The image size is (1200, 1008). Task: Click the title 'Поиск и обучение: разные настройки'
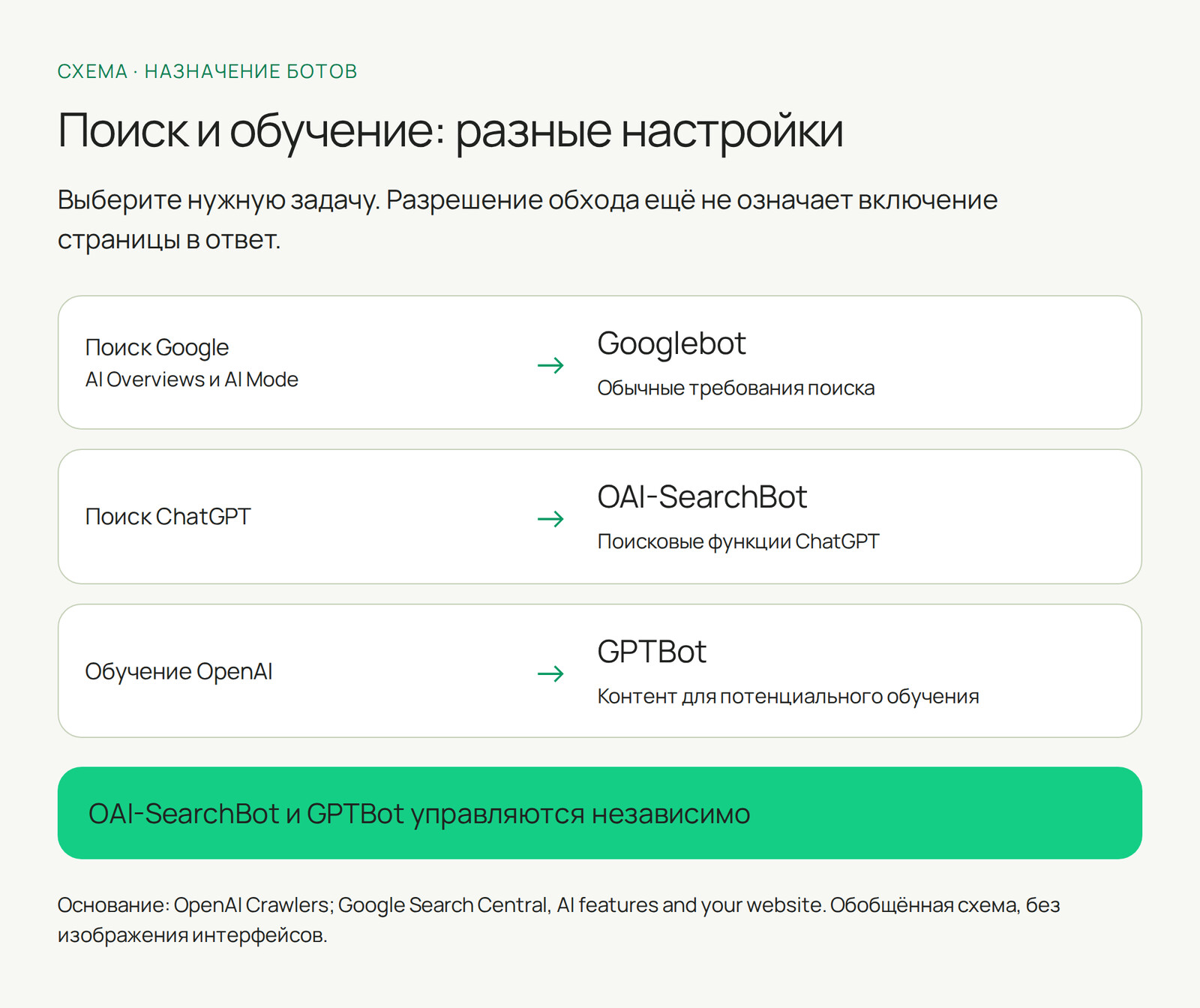coord(451,130)
